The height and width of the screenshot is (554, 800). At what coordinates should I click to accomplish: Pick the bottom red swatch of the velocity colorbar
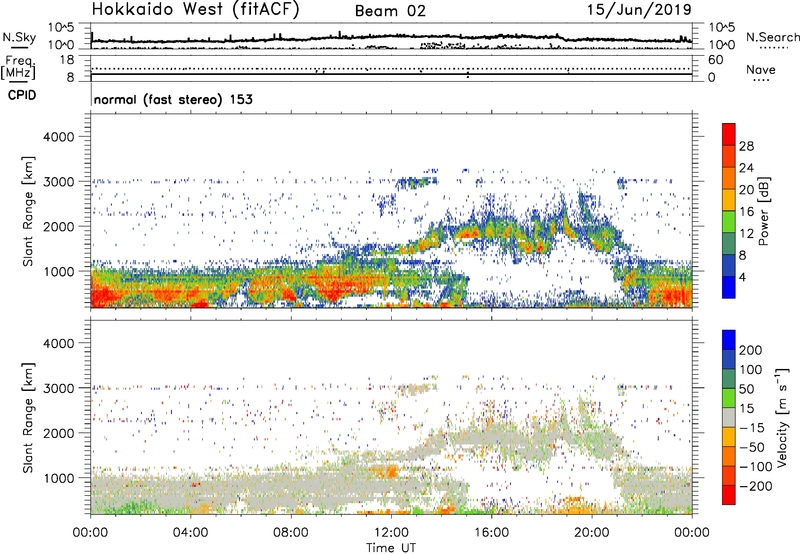tap(729, 495)
